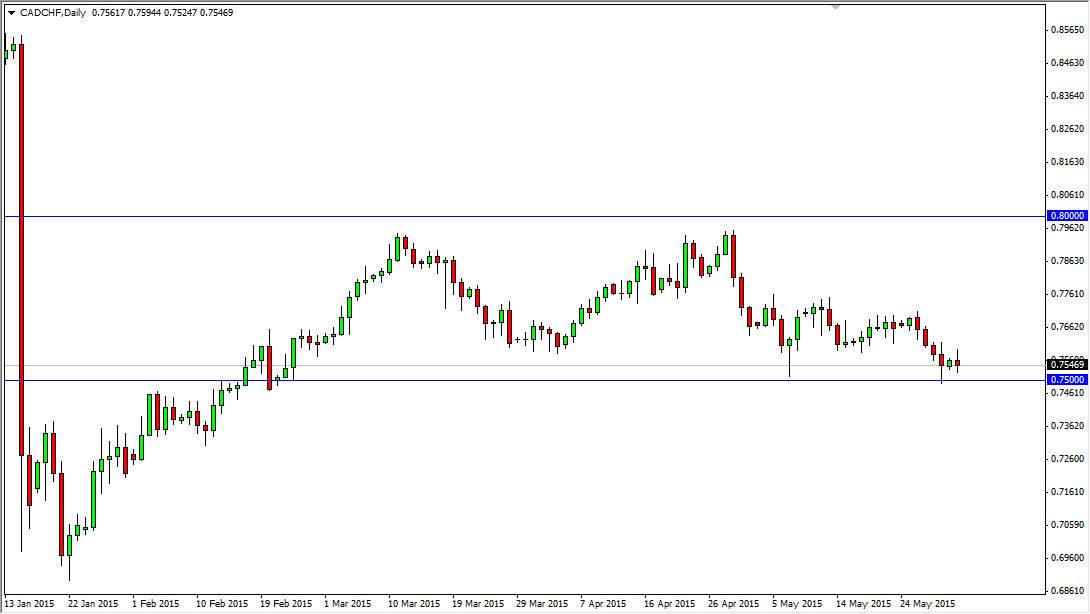Click the 24 May 2015 axis label

point(929,604)
